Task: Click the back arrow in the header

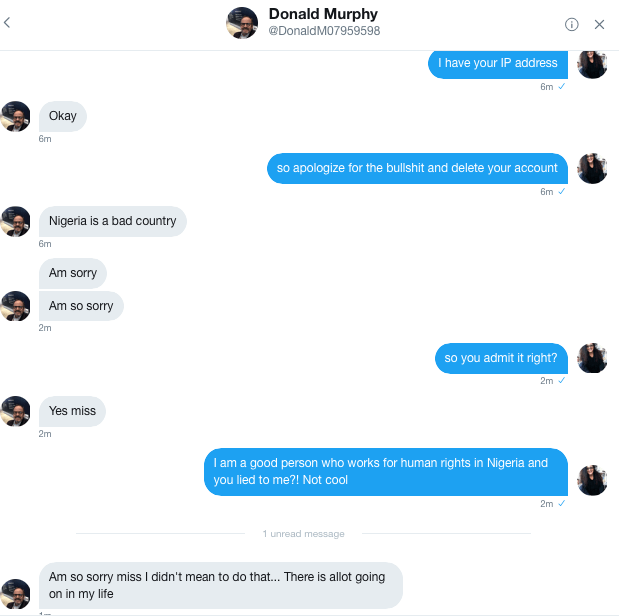Action: (x=8, y=23)
